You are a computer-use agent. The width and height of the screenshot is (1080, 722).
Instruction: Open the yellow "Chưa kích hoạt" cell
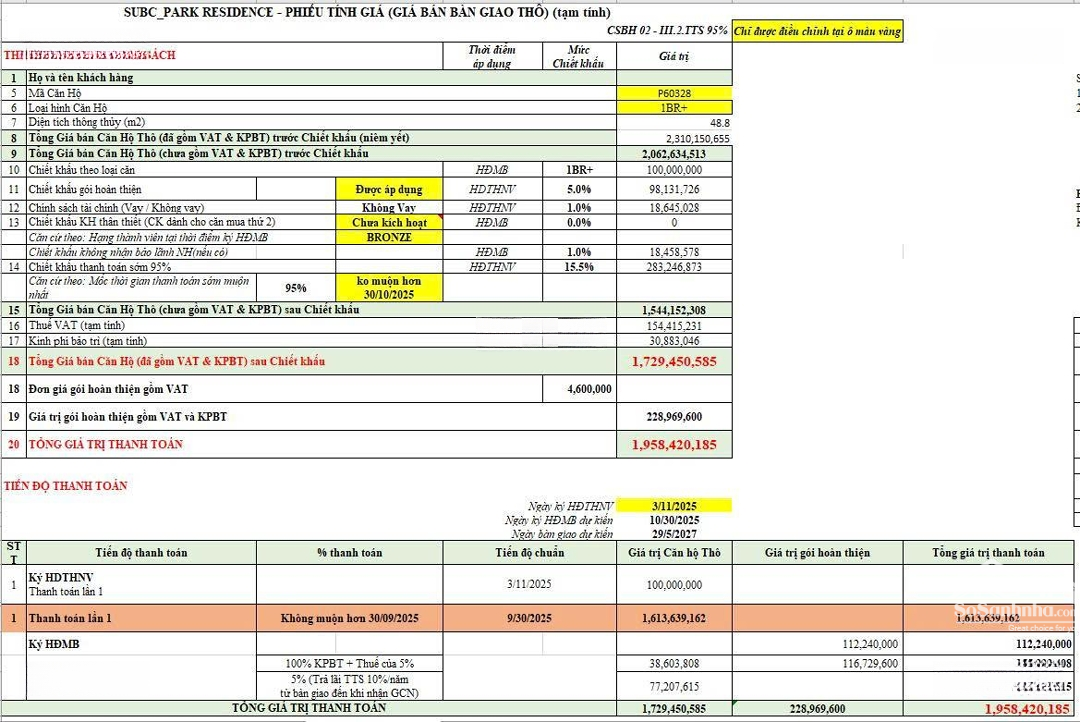click(388, 222)
